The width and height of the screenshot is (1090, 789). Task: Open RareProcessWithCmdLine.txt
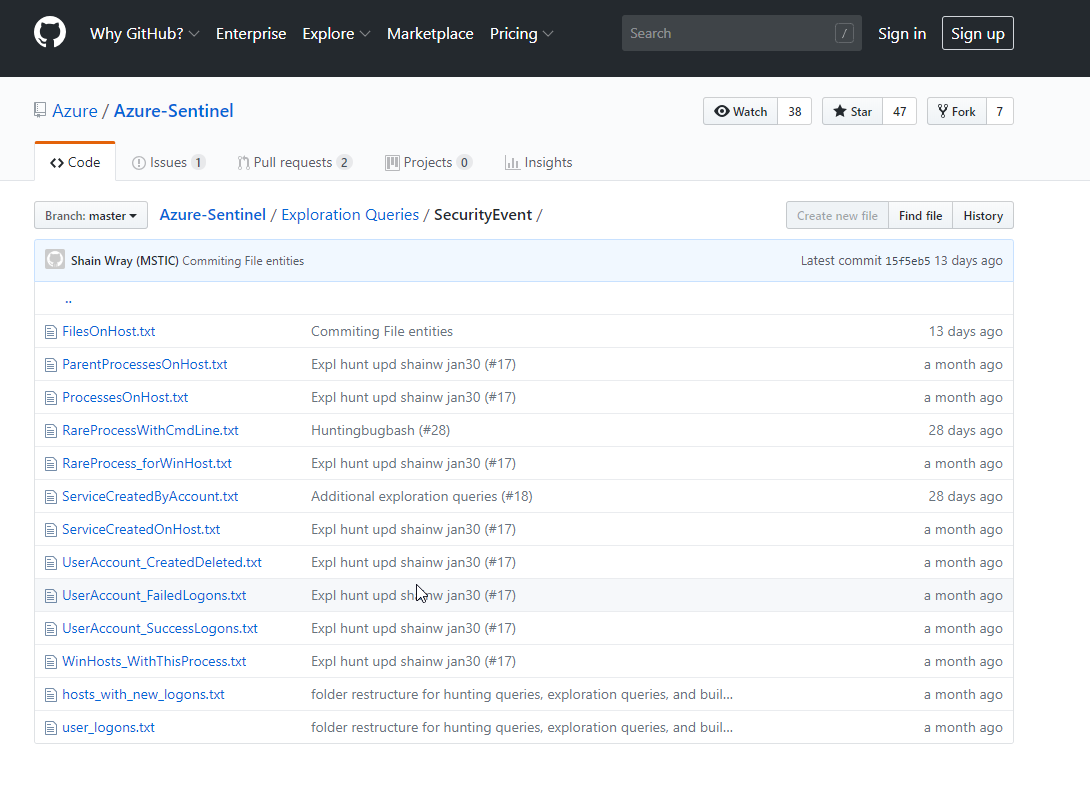150,430
